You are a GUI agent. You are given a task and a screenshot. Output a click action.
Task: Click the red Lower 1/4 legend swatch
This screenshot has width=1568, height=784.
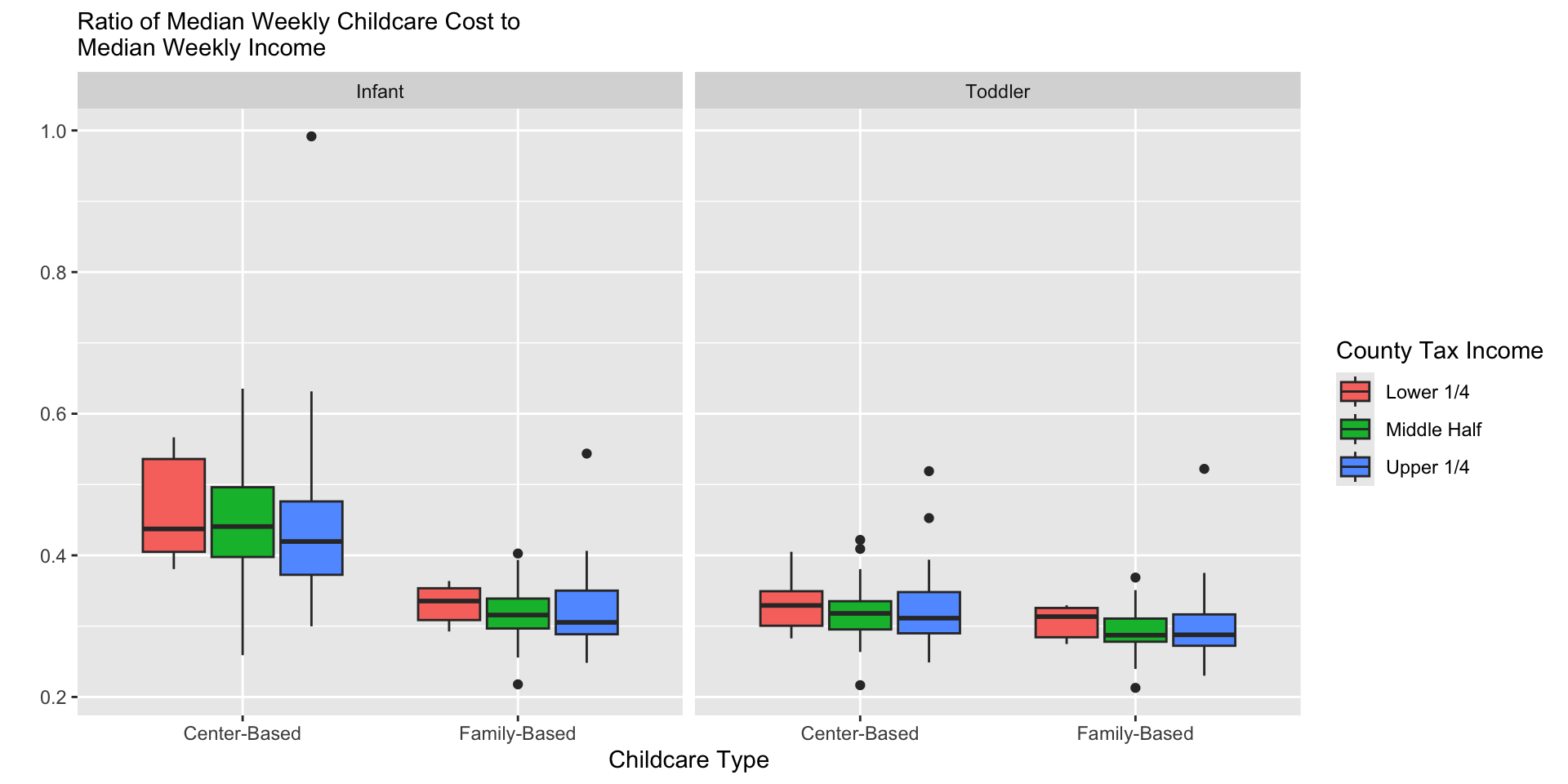(1355, 392)
